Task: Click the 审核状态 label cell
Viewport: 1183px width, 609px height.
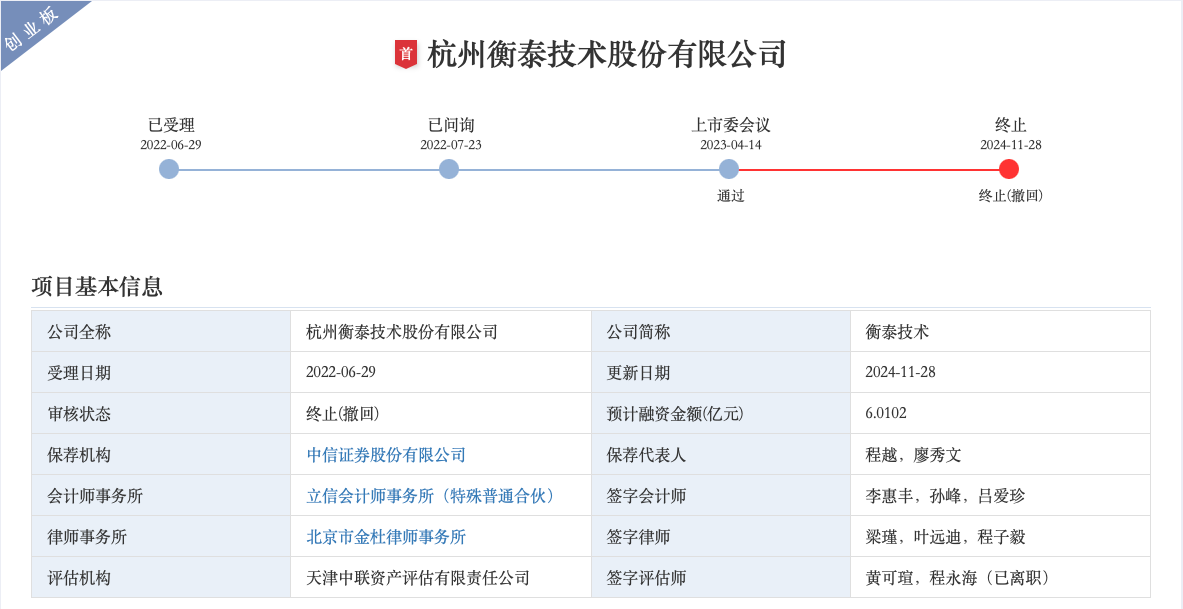Action: click(x=161, y=413)
